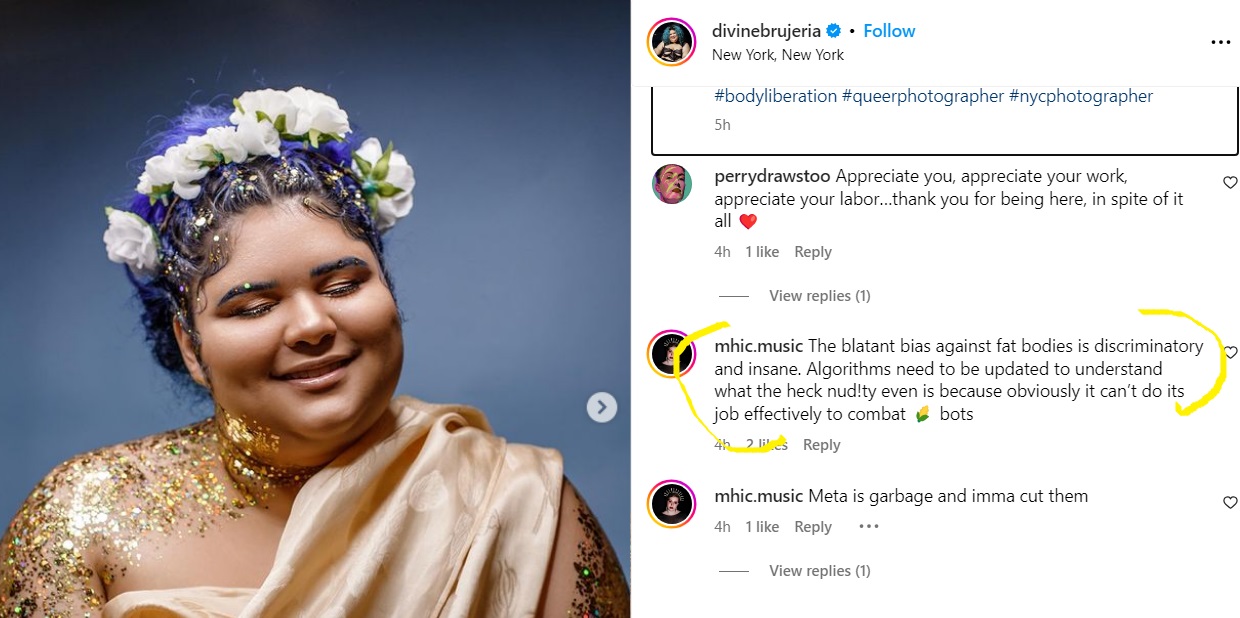Expand replies under "Meta is garbage" comment
1240x618 pixels.
(819, 571)
